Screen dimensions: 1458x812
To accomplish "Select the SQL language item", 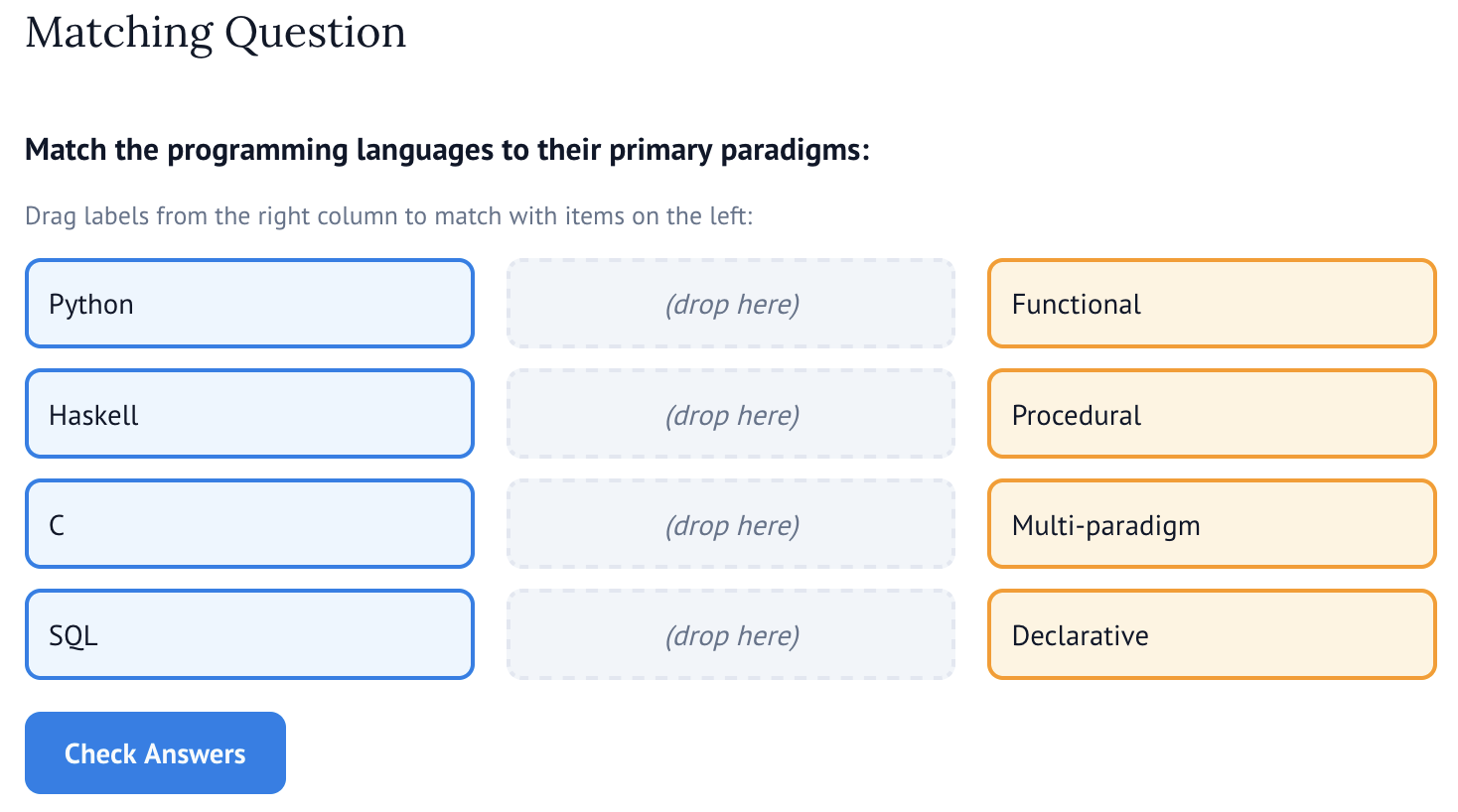I will [x=249, y=634].
